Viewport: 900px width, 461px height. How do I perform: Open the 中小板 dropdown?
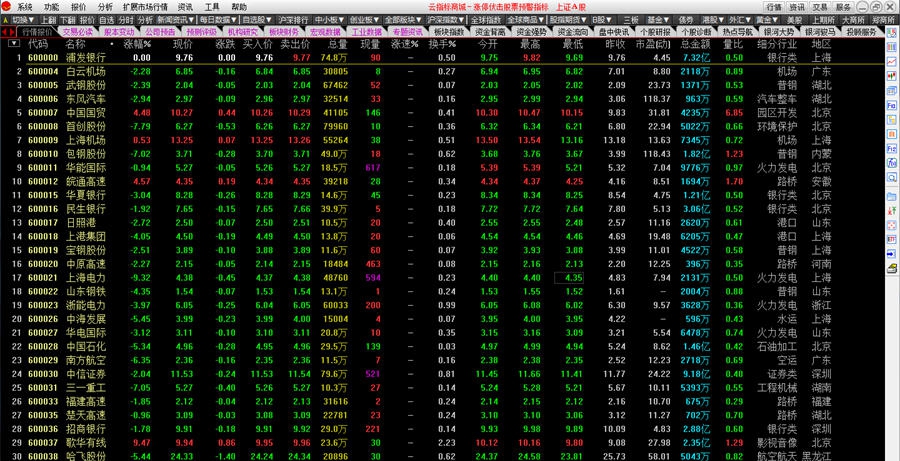coord(331,20)
